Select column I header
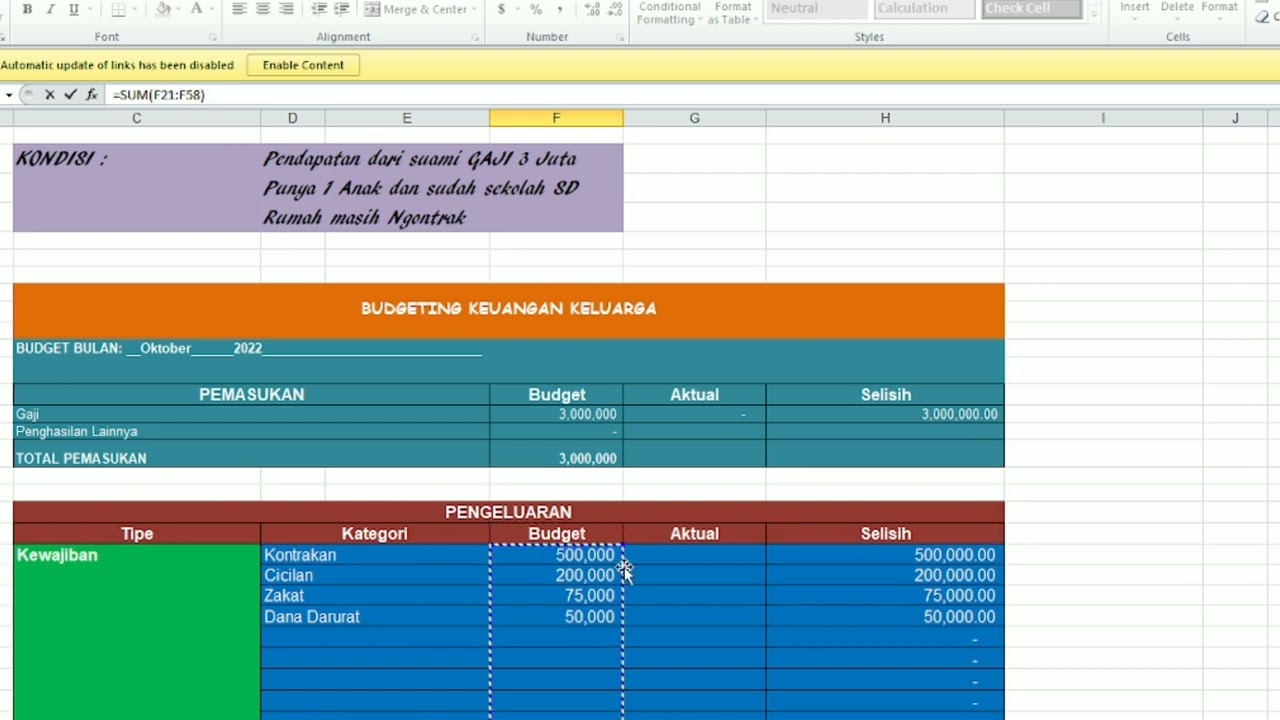 tap(1103, 118)
